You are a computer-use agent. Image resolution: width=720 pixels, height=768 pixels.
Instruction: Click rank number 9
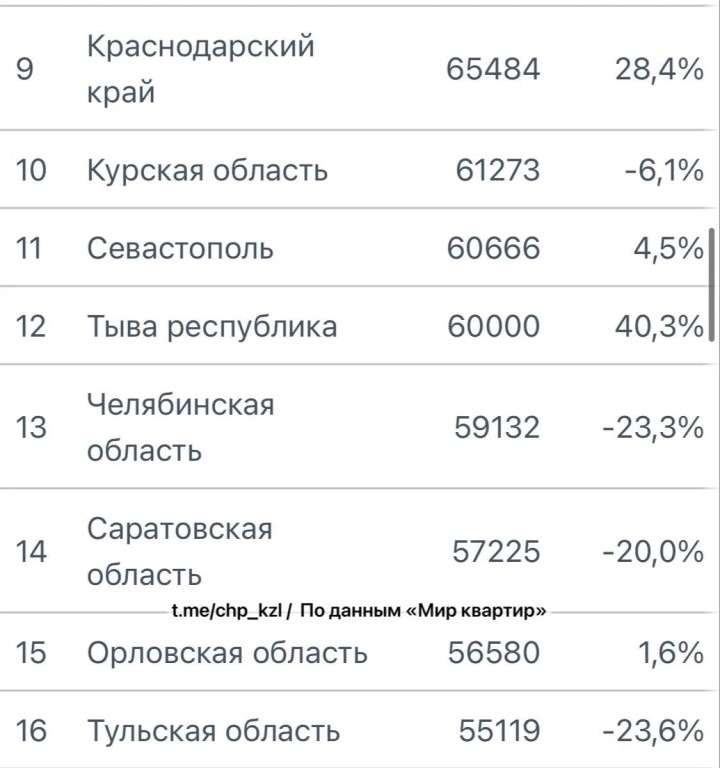click(25, 70)
